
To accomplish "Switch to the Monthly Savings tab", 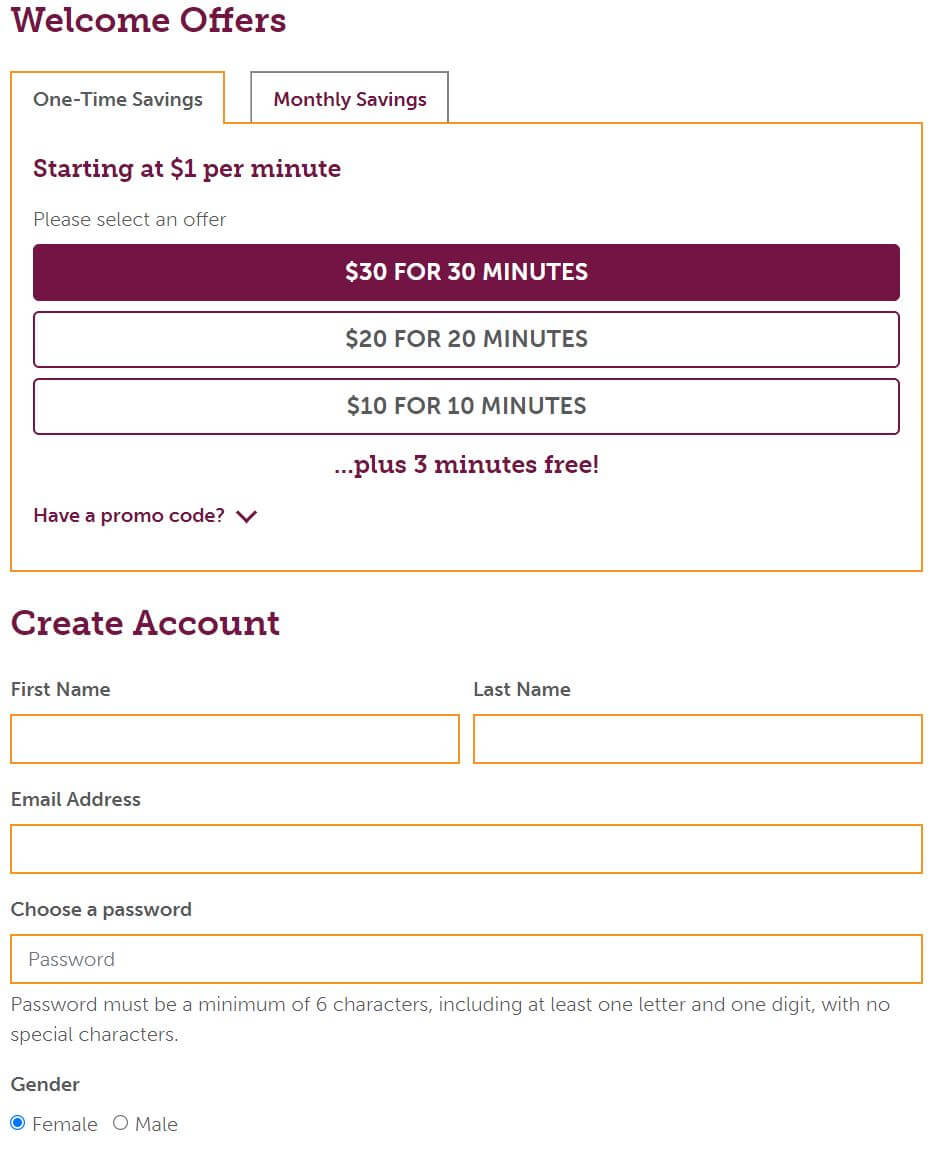I will click(x=349, y=98).
